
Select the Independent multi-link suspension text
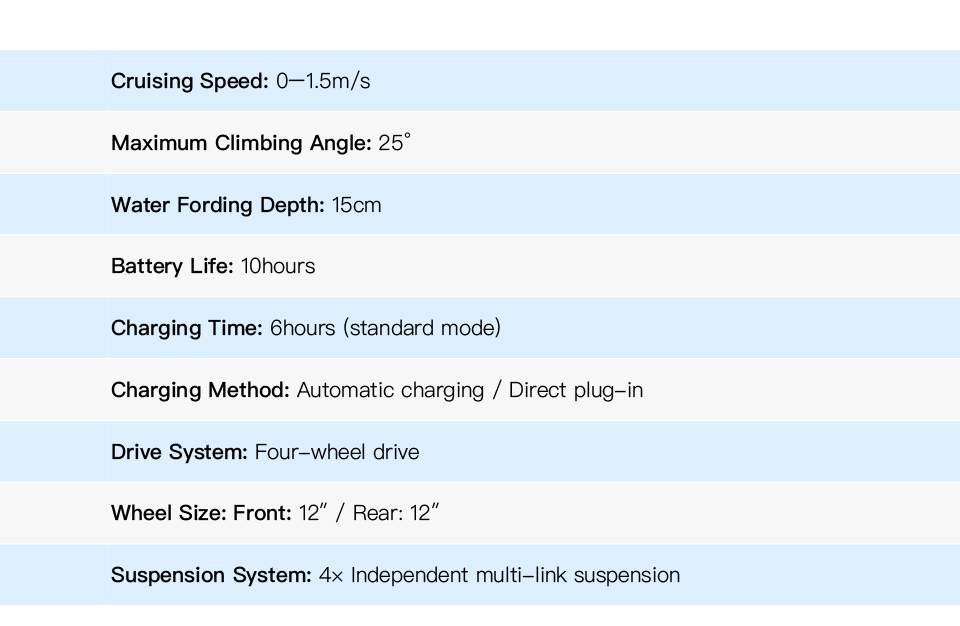515,575
